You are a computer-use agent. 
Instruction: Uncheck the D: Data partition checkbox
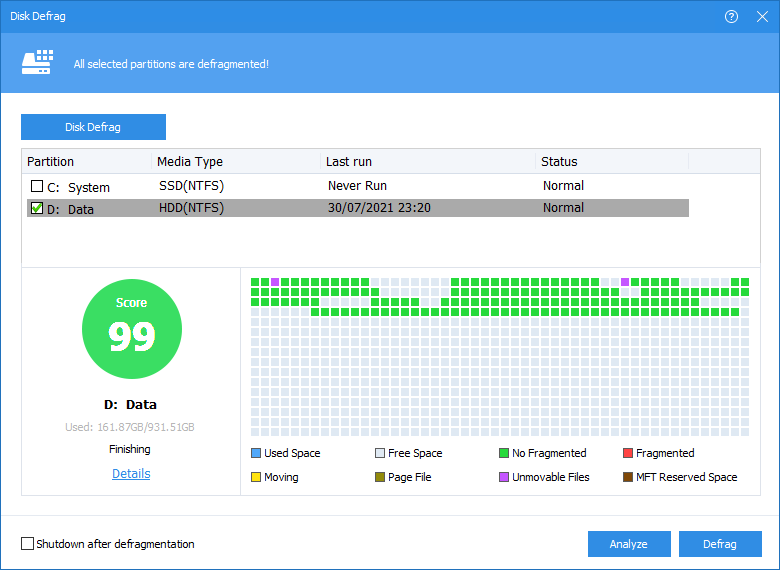[x=37, y=209]
